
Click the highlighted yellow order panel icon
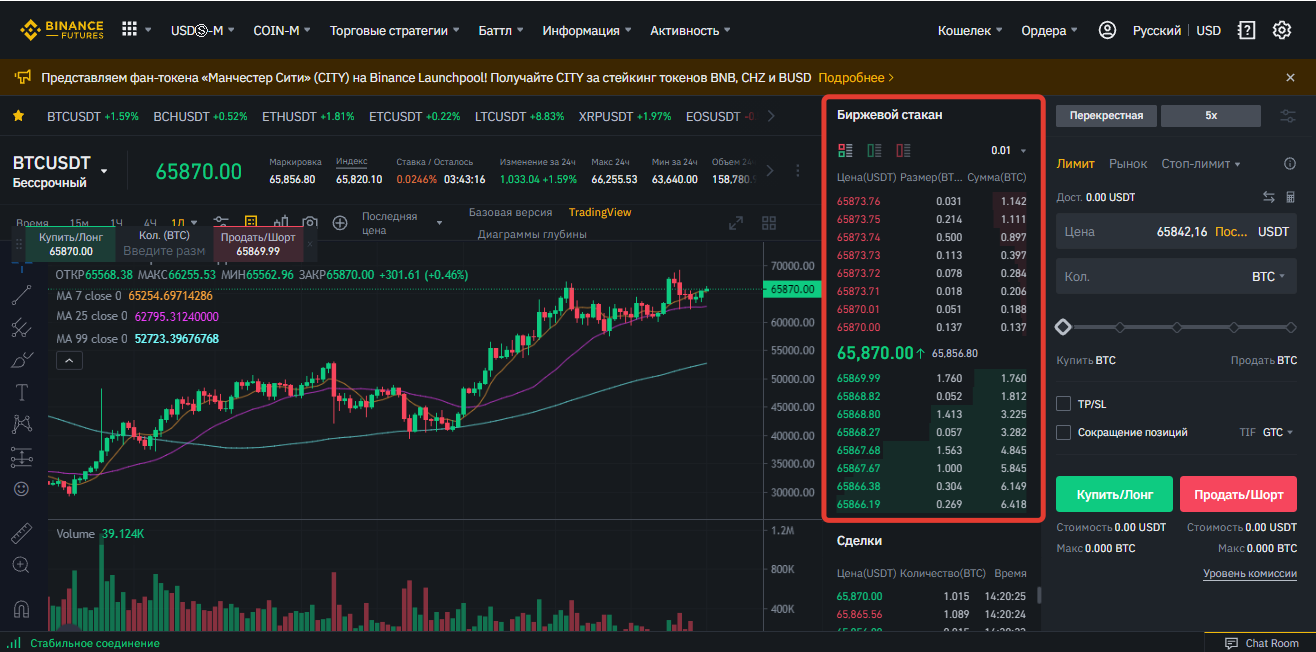coord(251,222)
